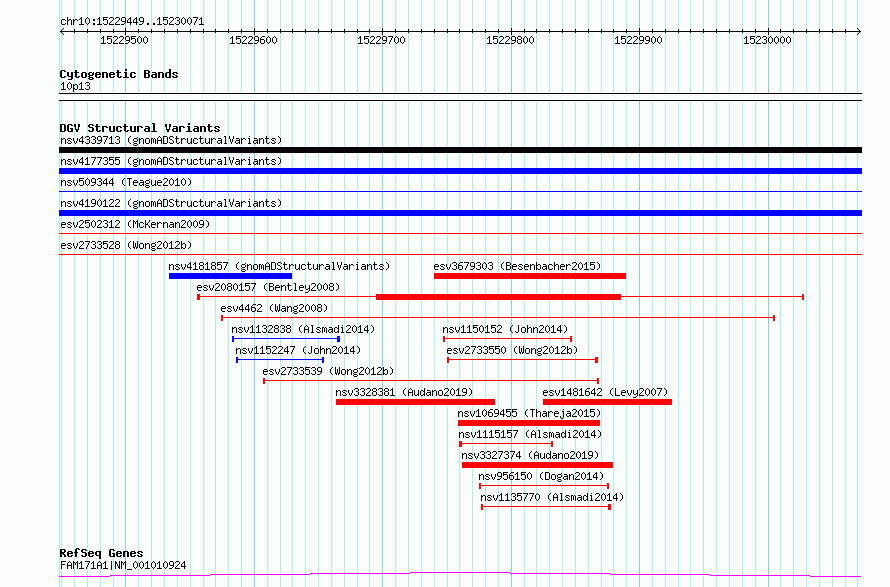Click the nsv4181857 gnomADStructuralVariants label

[279, 266]
